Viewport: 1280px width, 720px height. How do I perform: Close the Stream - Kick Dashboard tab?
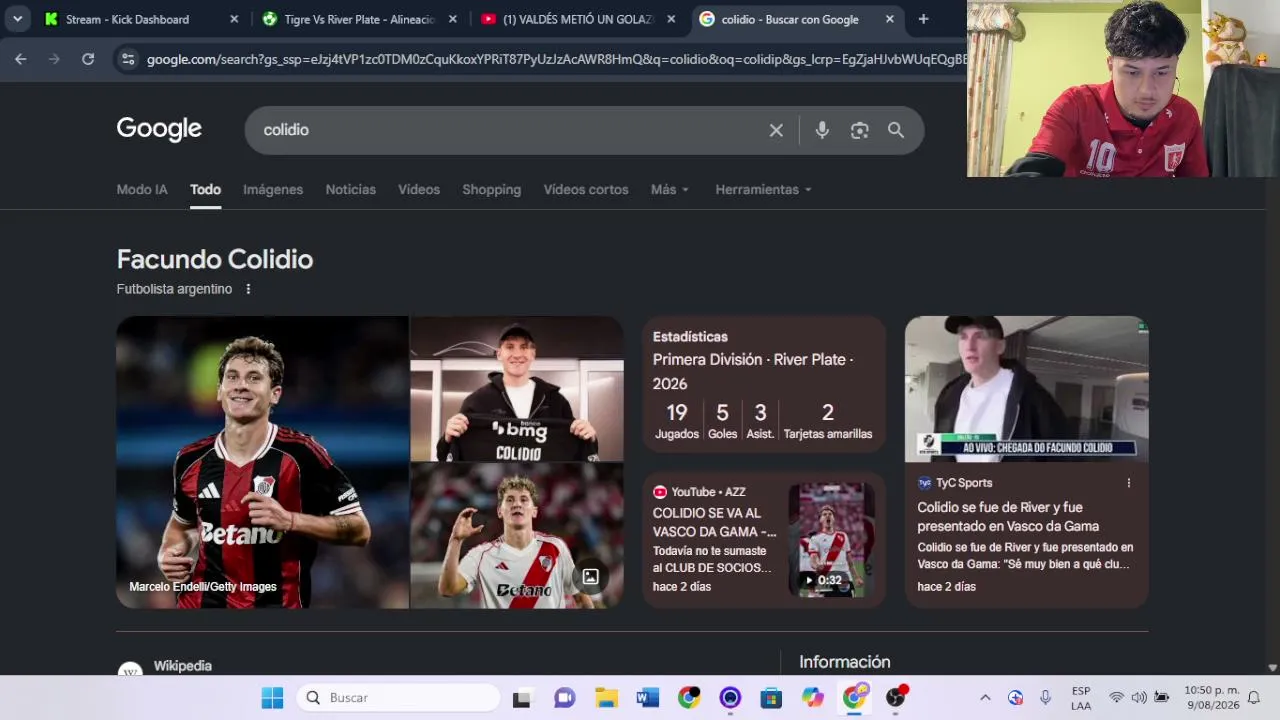[x=234, y=19]
